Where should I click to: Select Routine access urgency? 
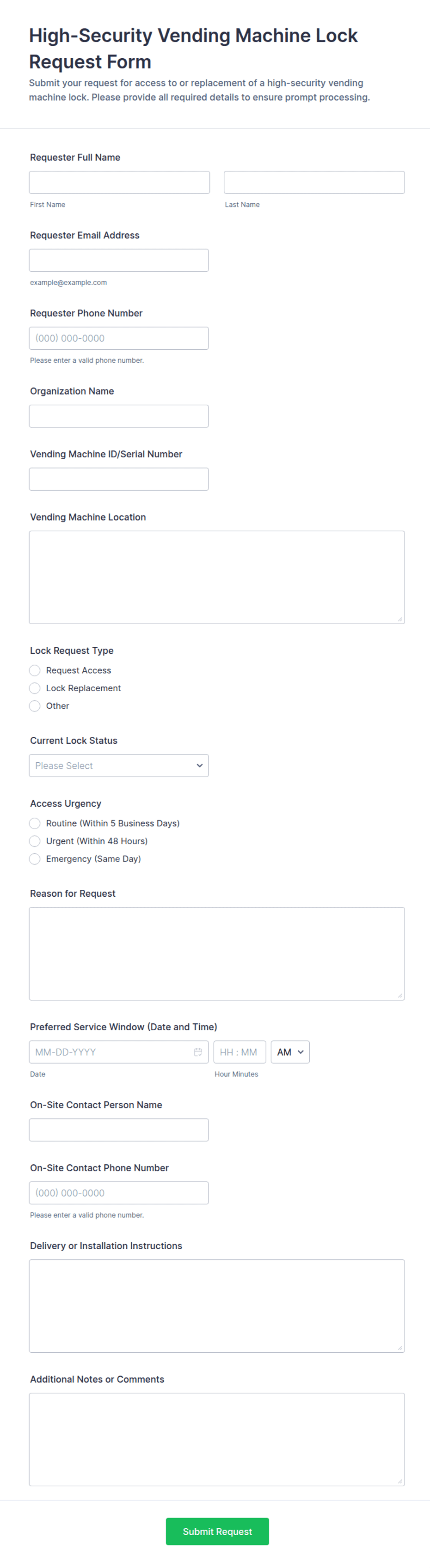(x=35, y=823)
